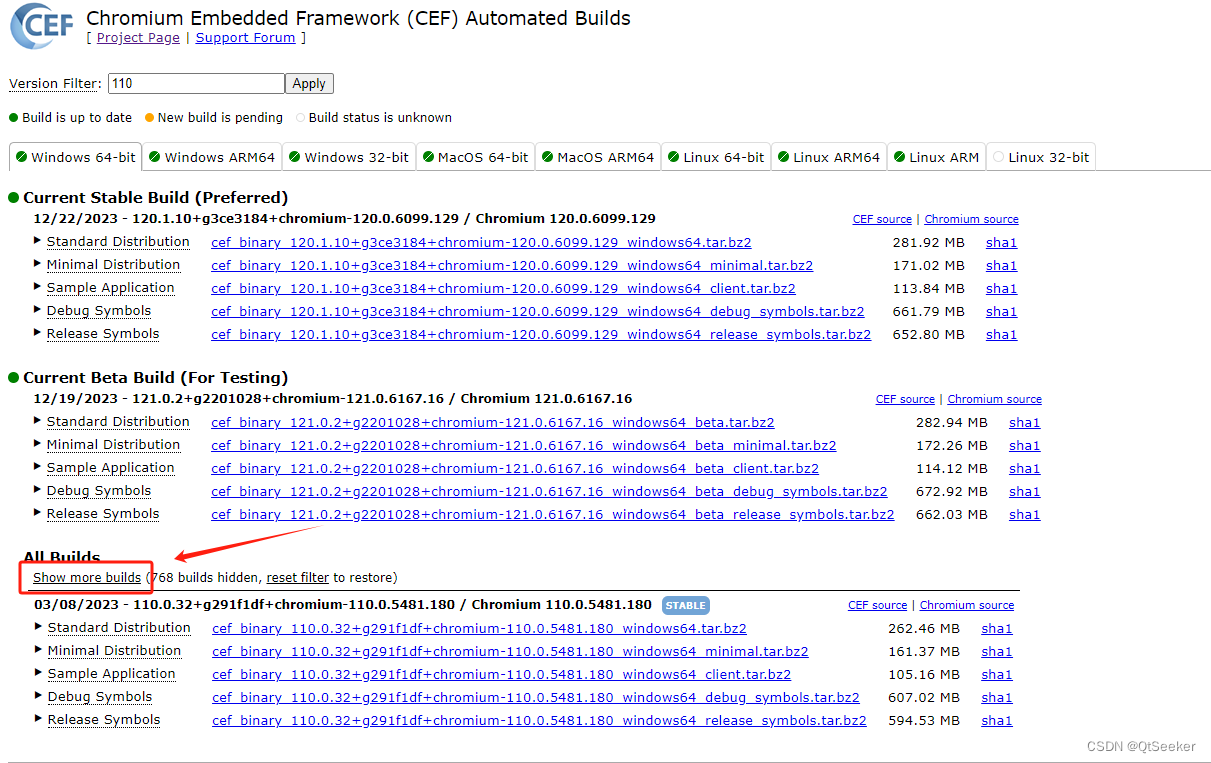Screen dimensions: 1211x763
Task: Open the Support Forum link
Action: point(245,38)
